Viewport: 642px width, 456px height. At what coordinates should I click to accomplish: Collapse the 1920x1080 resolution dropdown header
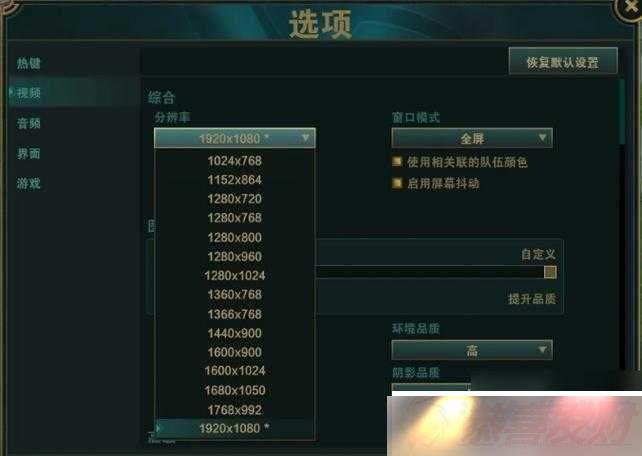[x=235, y=138]
